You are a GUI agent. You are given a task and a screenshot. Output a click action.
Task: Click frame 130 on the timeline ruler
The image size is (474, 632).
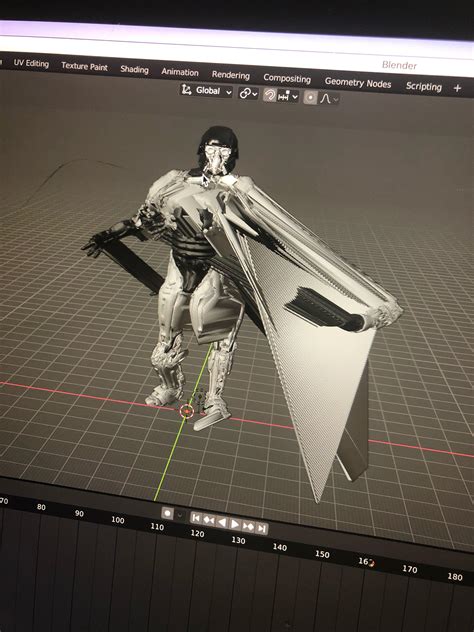(x=238, y=540)
